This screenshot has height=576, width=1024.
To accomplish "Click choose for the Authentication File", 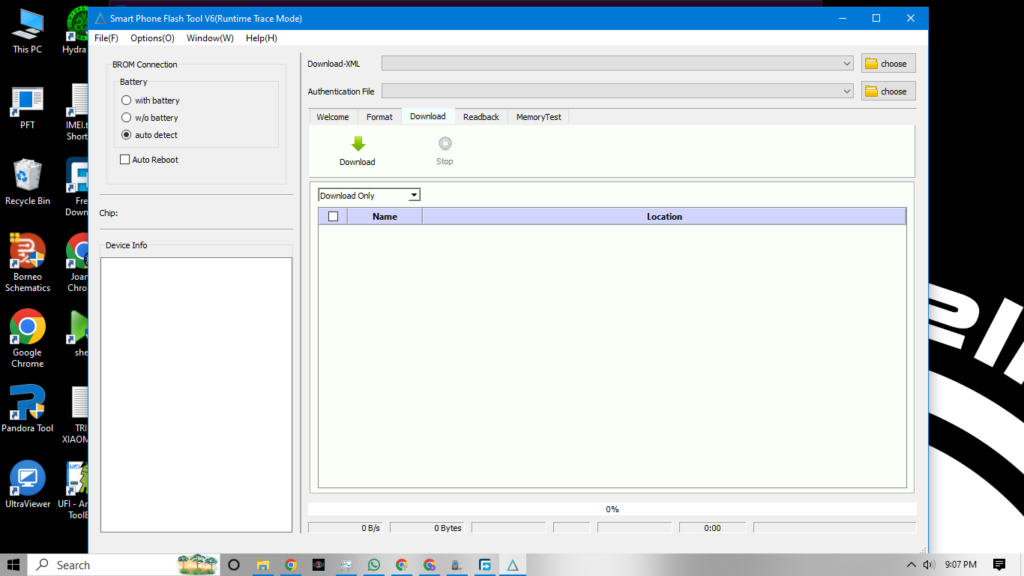I will 887,91.
